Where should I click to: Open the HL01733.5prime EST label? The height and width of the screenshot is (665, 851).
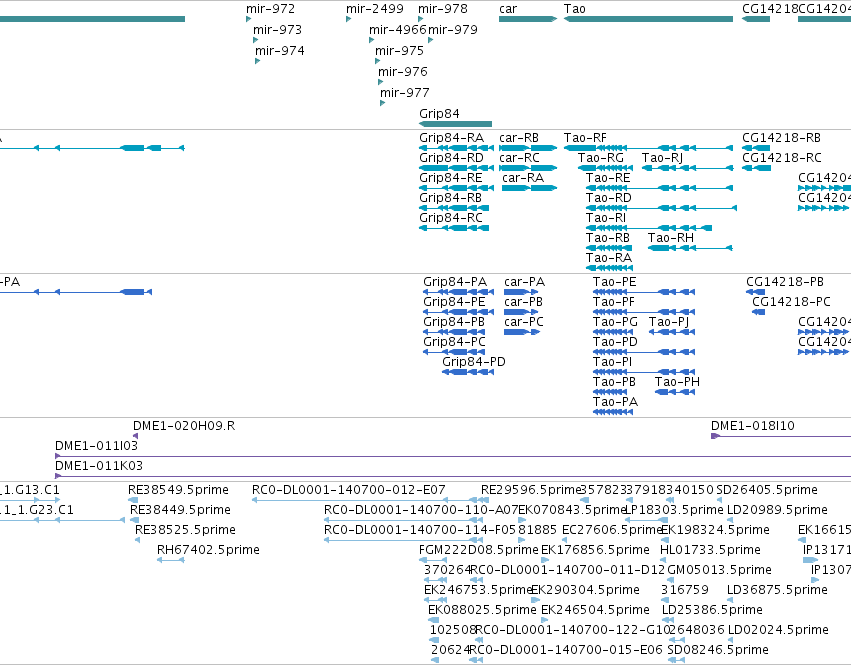(x=710, y=550)
